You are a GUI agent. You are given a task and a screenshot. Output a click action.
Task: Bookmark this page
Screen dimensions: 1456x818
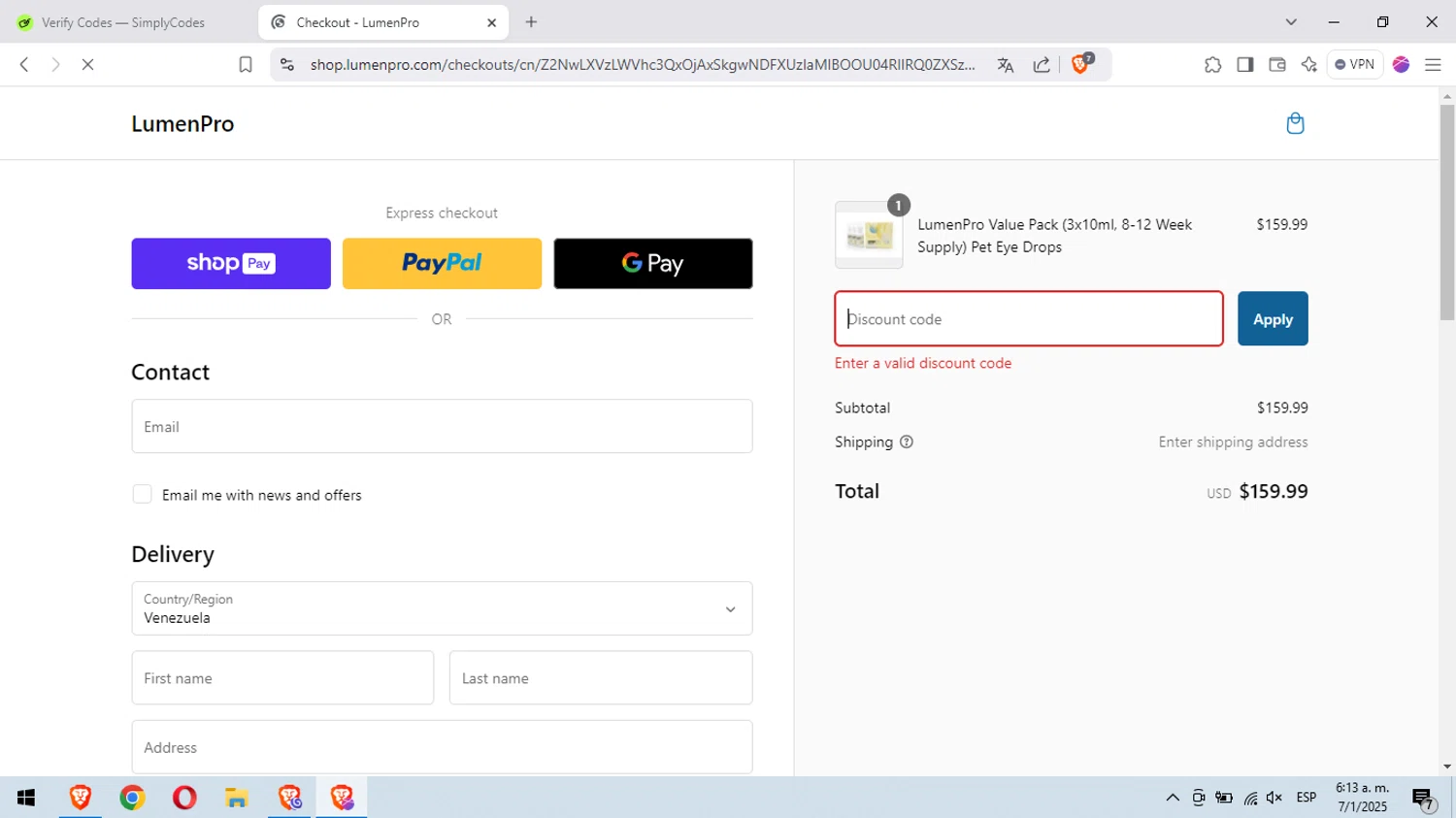click(246, 64)
